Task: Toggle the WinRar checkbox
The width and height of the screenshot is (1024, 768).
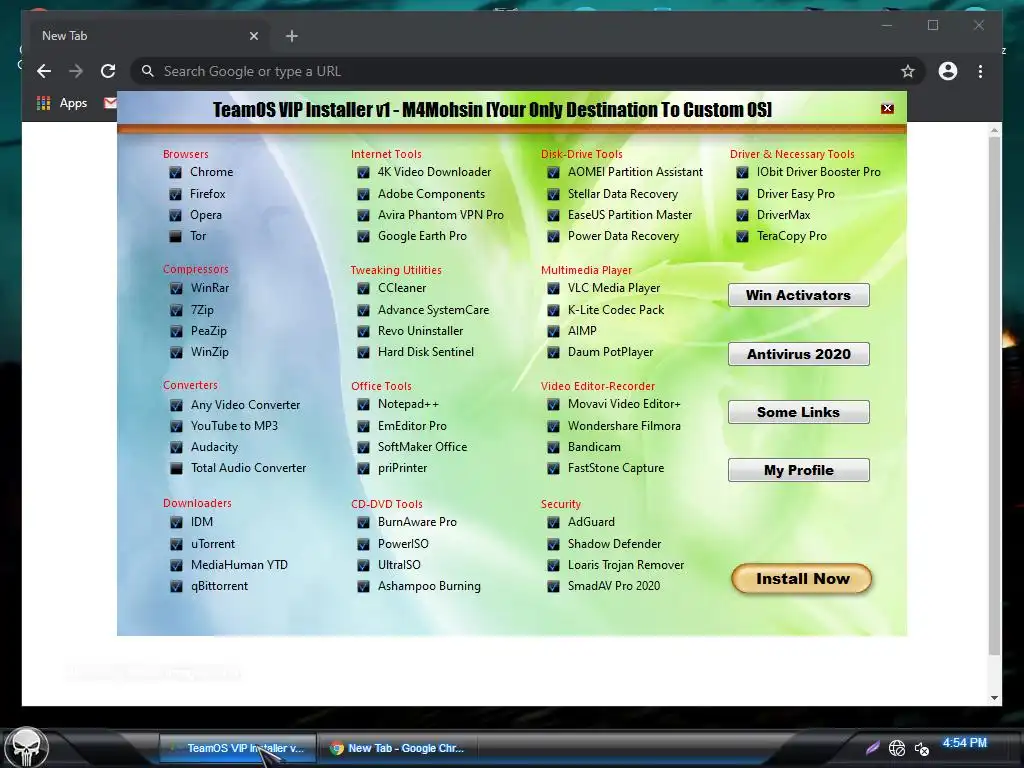Action: click(176, 288)
